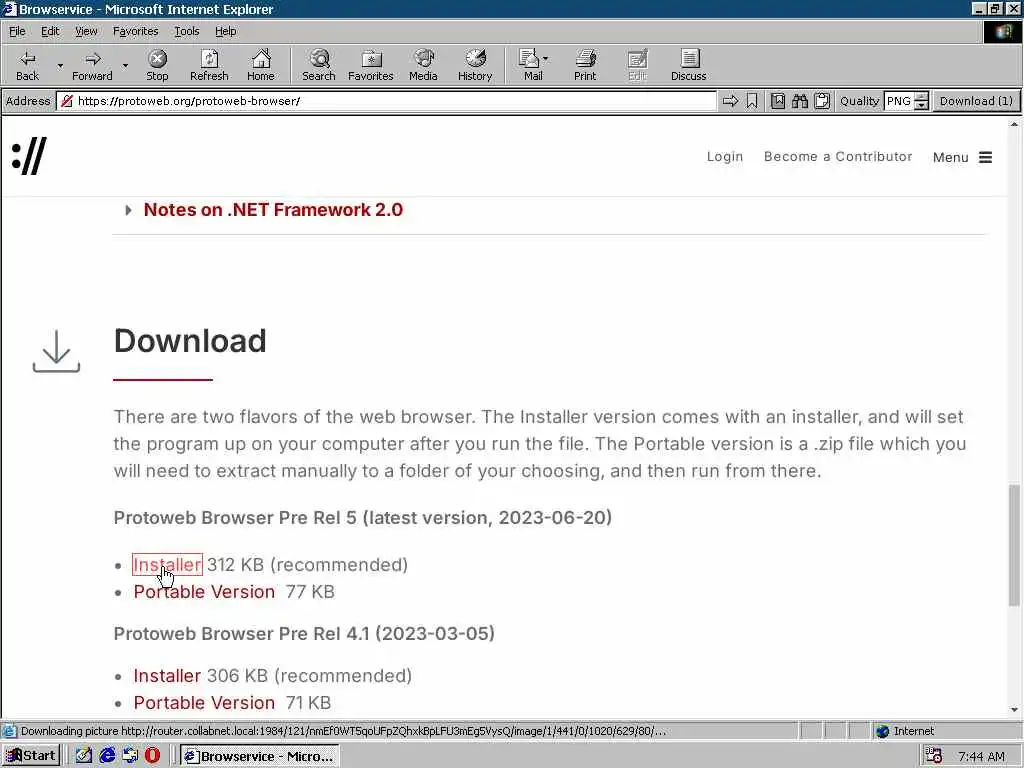The width and height of the screenshot is (1024, 768).
Task: Open the View menu
Action: (x=86, y=31)
